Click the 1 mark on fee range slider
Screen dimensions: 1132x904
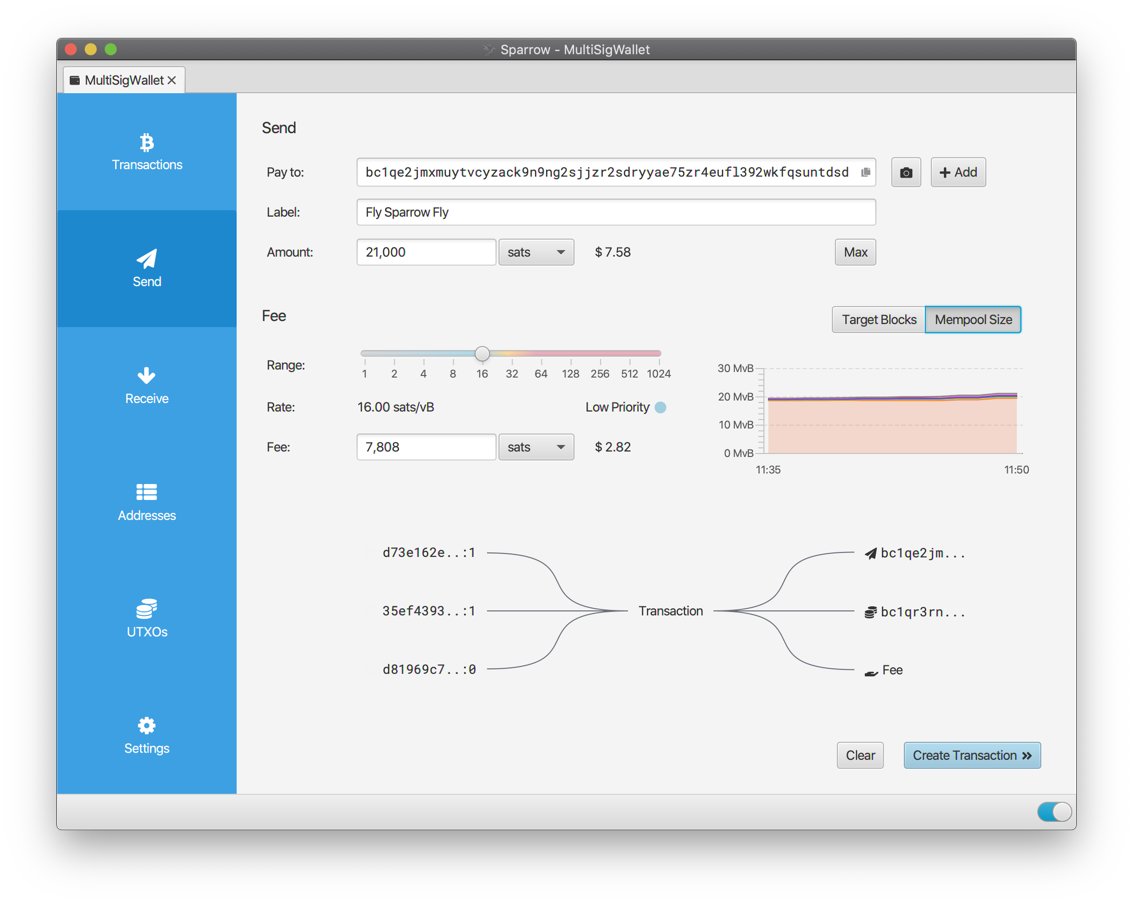coord(365,374)
